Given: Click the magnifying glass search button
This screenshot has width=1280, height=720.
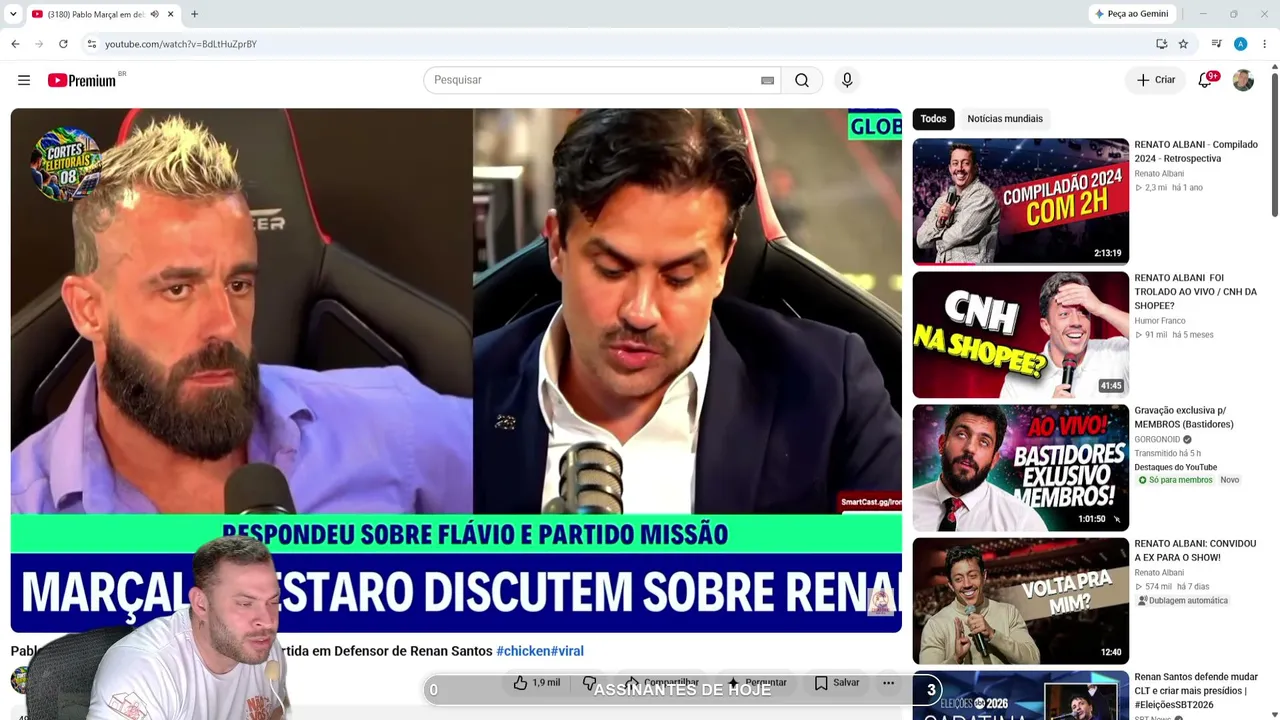Looking at the screenshot, I should click(x=802, y=80).
